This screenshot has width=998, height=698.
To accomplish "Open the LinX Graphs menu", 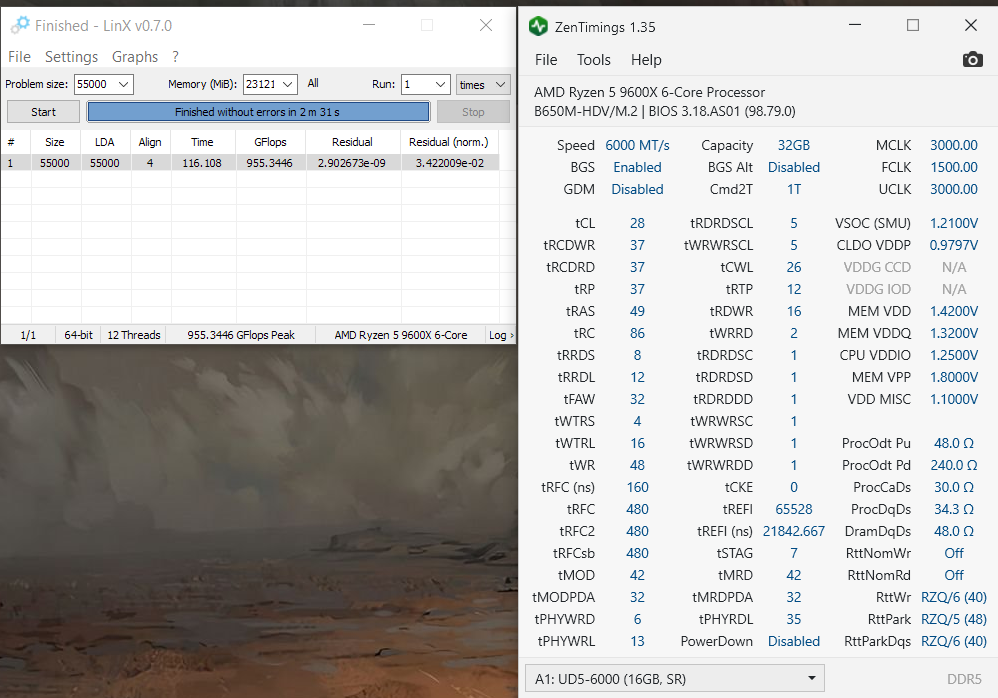I will [135, 57].
